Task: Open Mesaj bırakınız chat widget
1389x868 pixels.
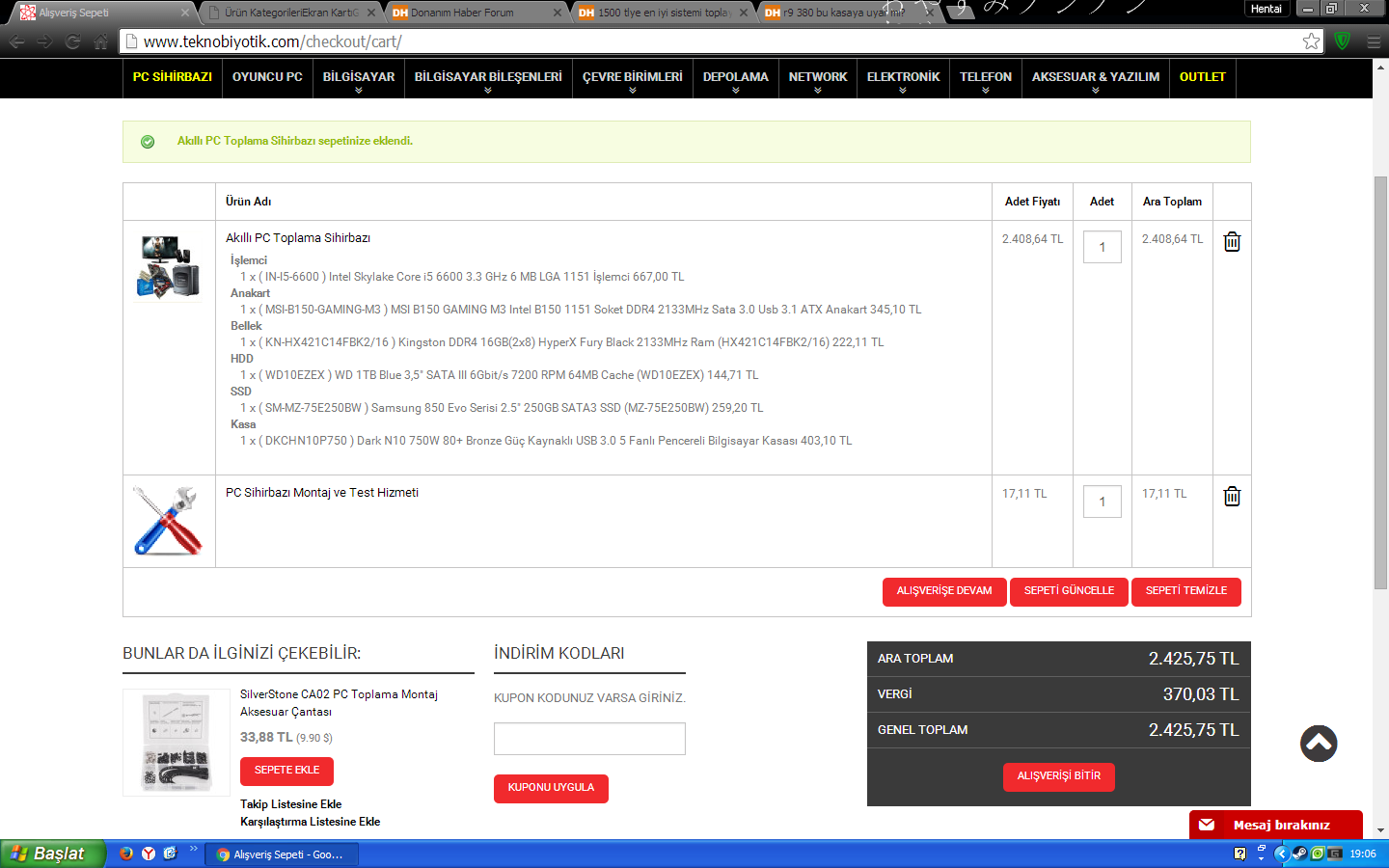Action: [1276, 825]
